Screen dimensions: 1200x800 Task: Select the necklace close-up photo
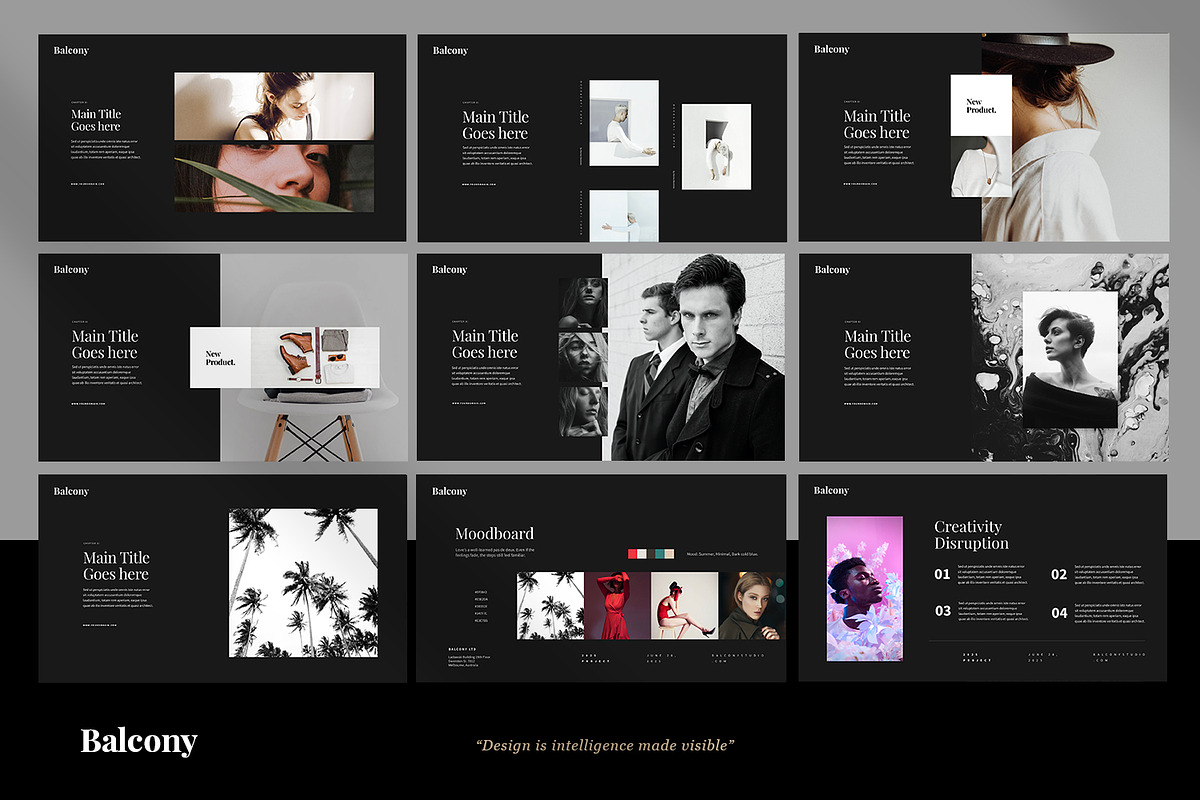click(x=981, y=167)
